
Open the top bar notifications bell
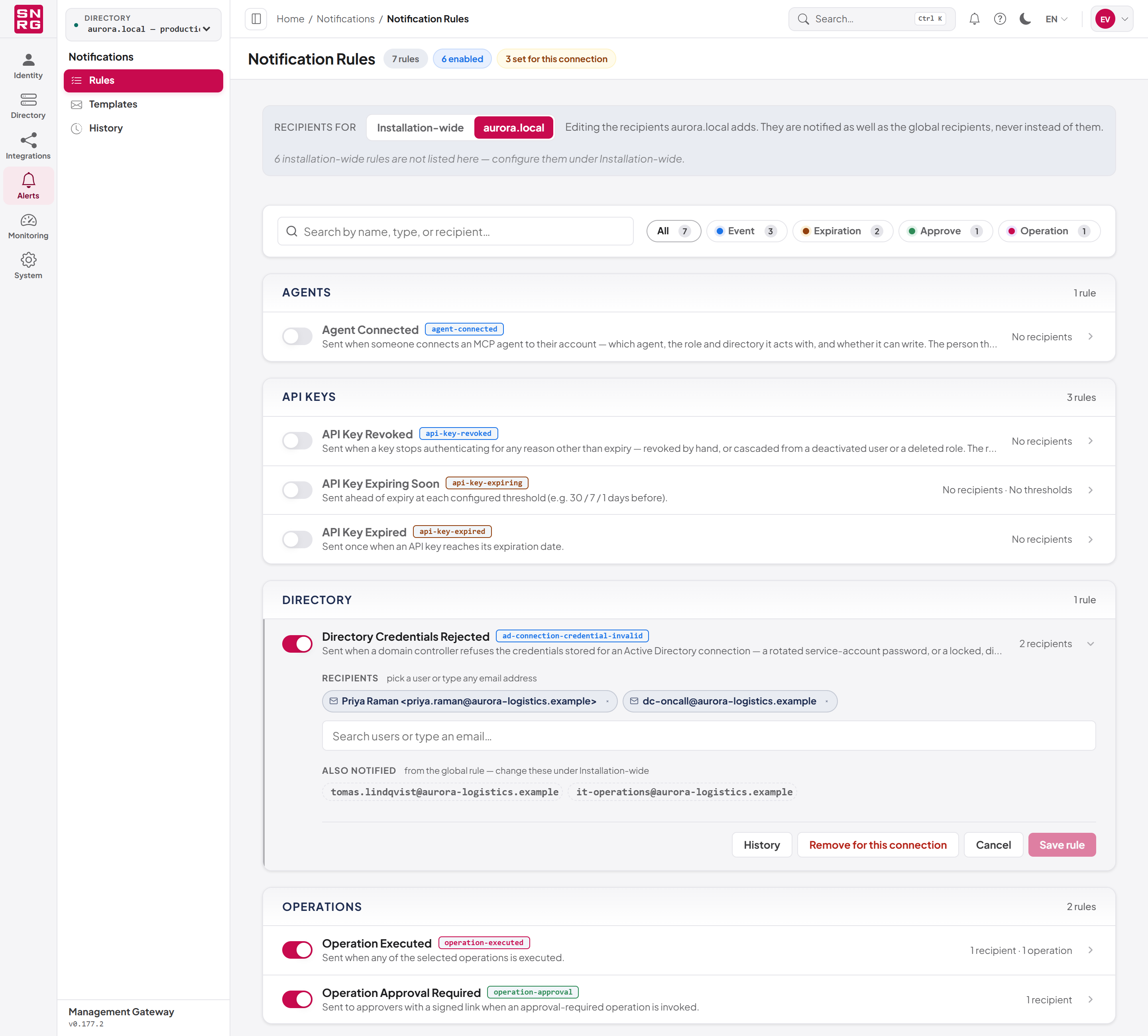pos(974,19)
